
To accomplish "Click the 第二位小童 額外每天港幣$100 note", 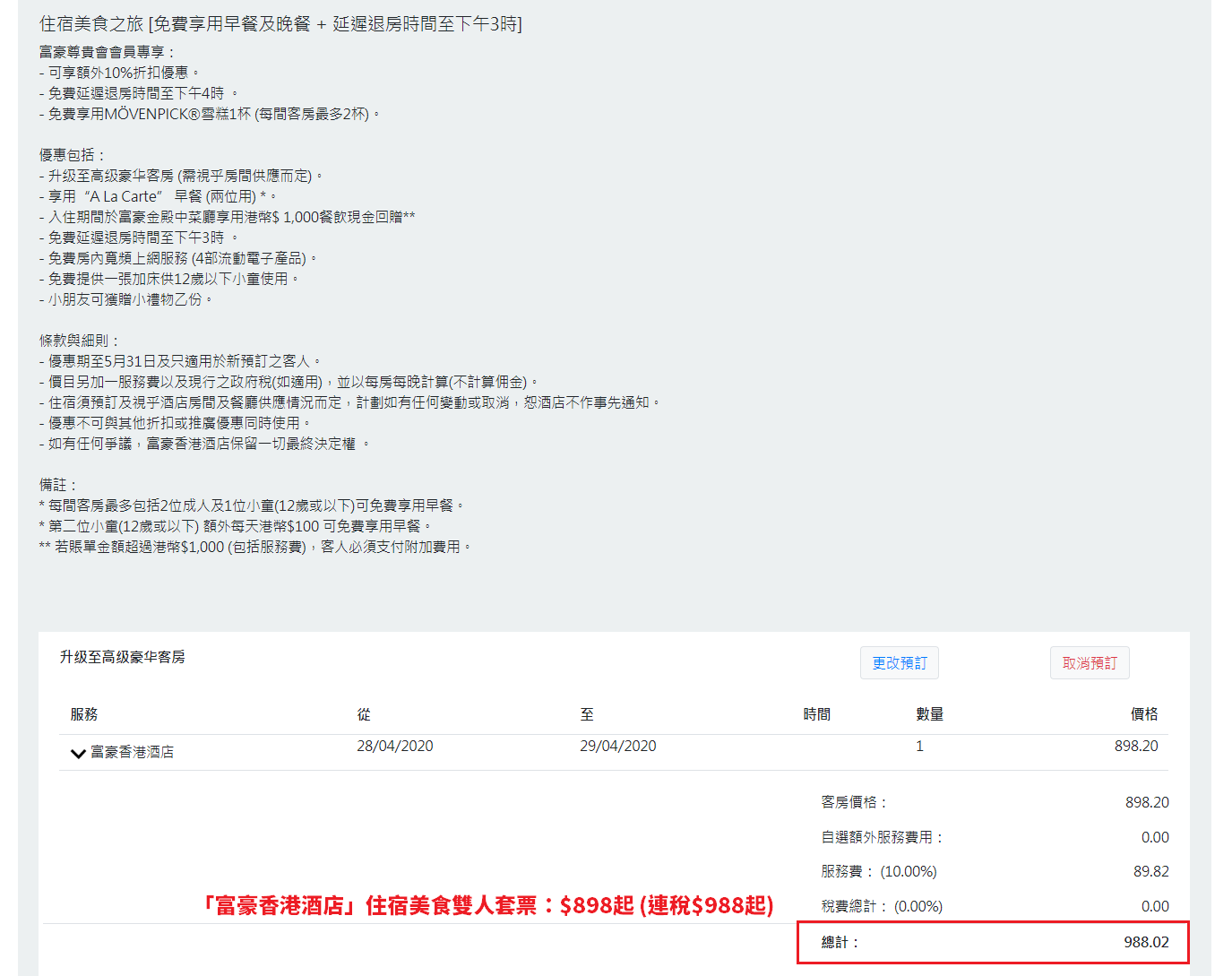I will coord(237,526).
